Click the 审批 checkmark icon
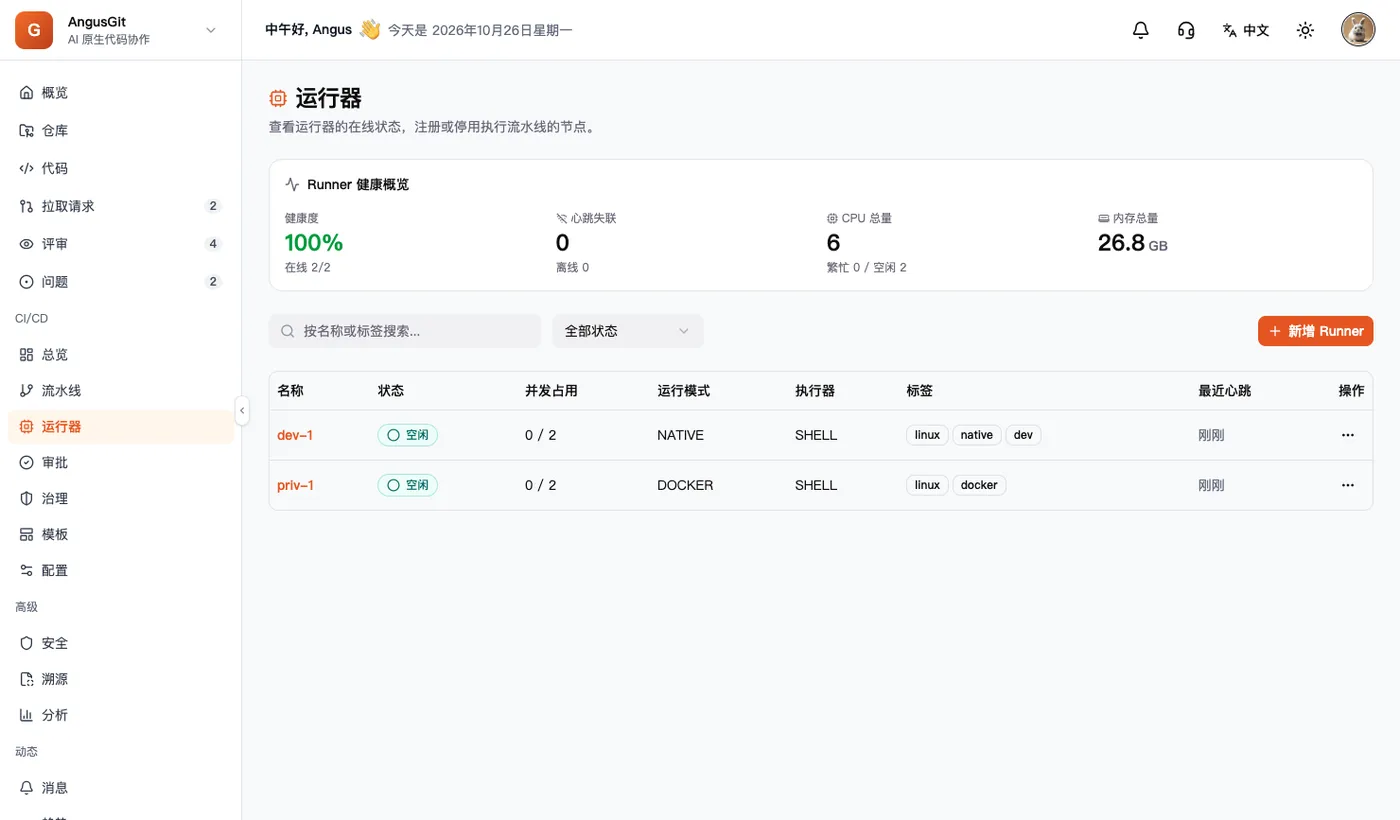Image resolution: width=1400 pixels, height=820 pixels. pos(27,463)
